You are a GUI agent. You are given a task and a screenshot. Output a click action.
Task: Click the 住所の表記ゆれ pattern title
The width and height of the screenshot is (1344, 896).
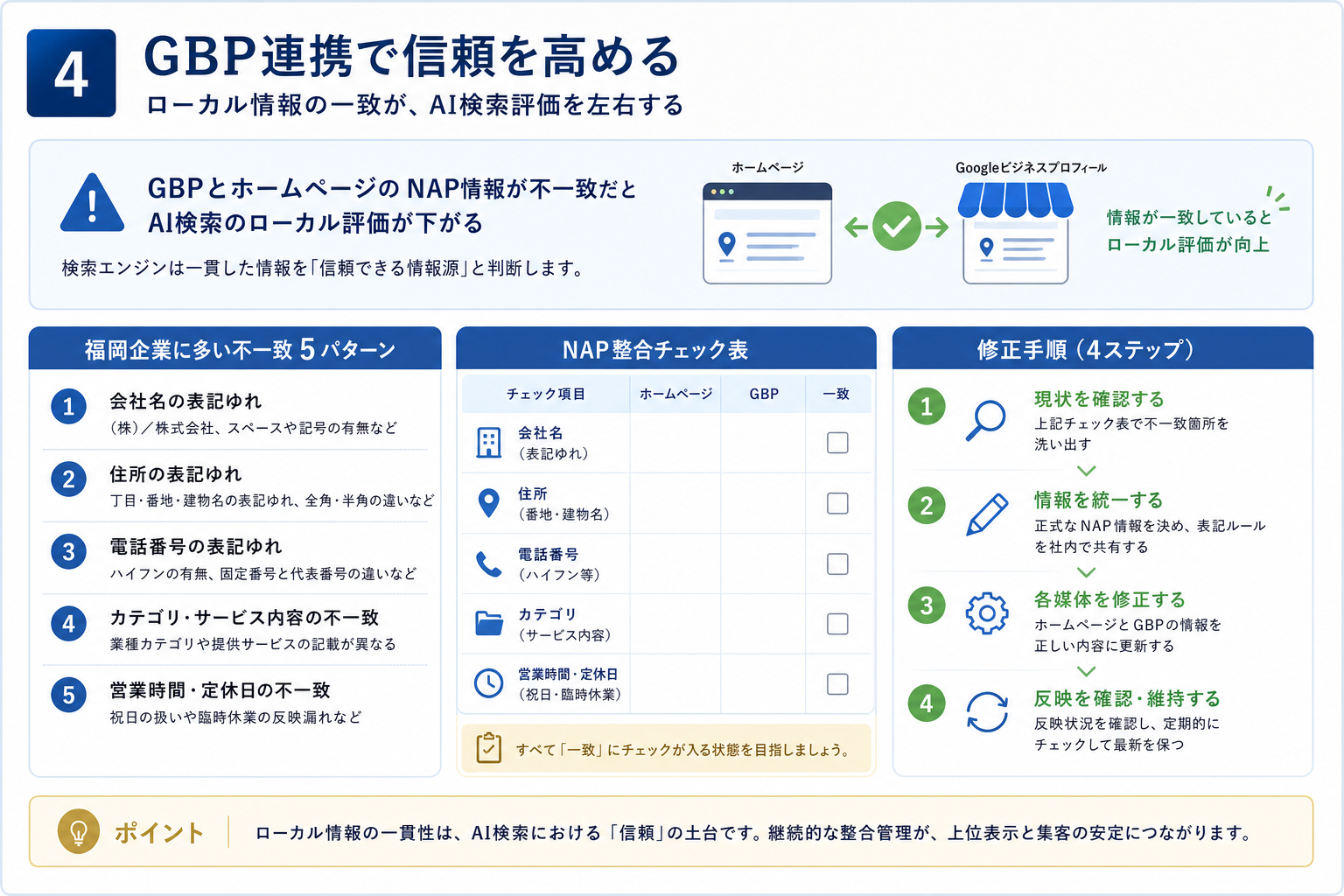175,473
